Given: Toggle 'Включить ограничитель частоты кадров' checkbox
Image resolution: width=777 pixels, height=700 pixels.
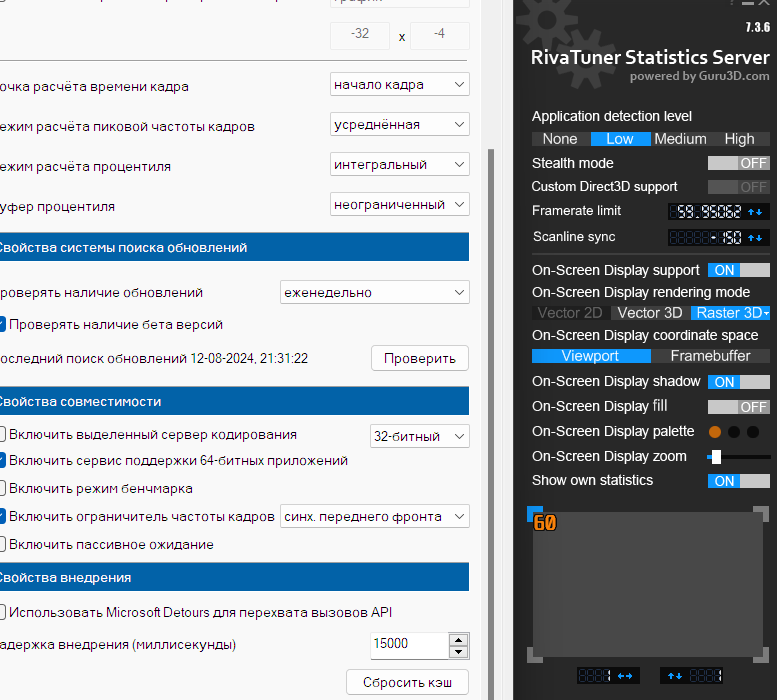Looking at the screenshot, I should [x=2, y=516].
